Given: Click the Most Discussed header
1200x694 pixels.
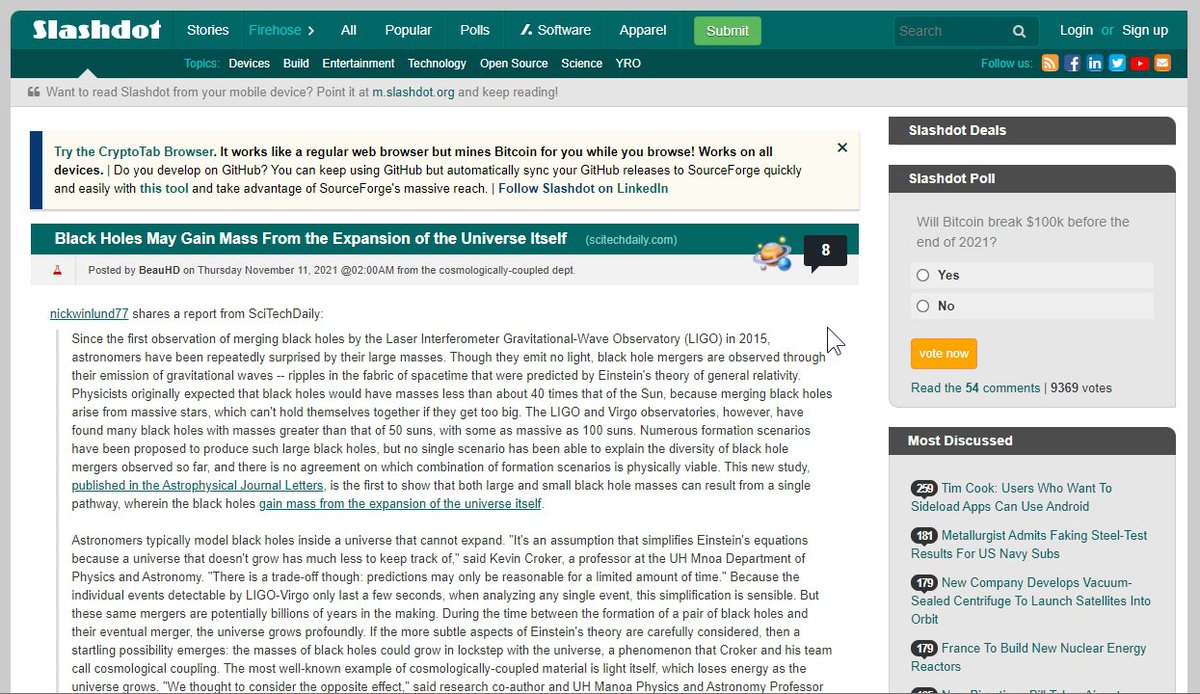Looking at the screenshot, I should [1032, 440].
